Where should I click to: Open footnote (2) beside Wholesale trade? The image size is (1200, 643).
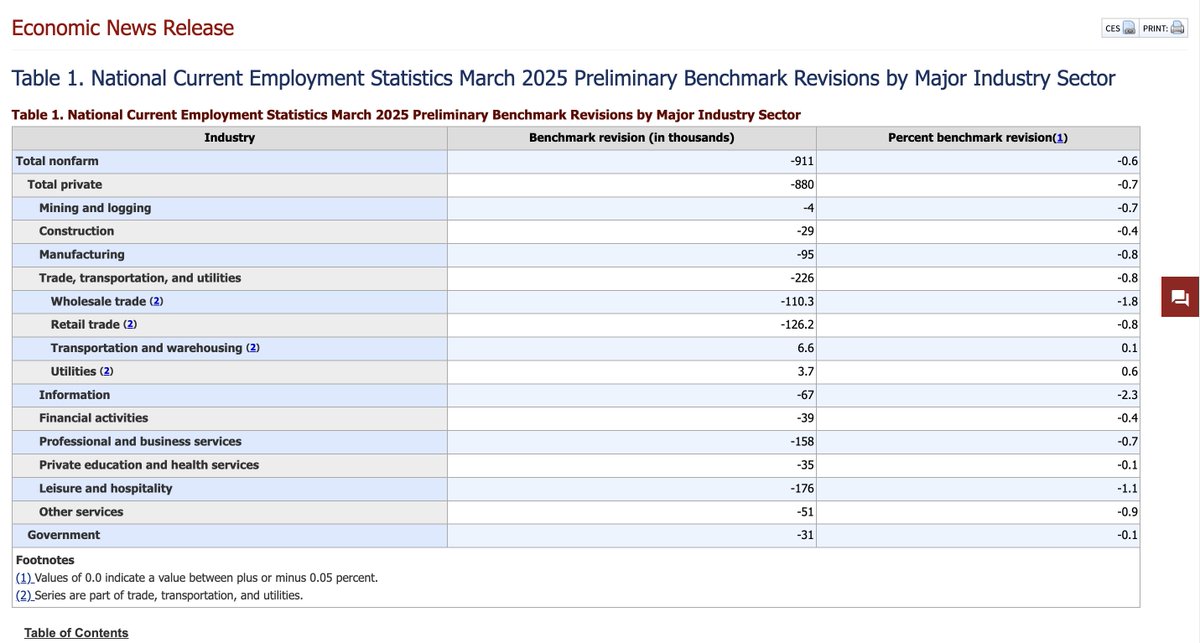coord(156,301)
